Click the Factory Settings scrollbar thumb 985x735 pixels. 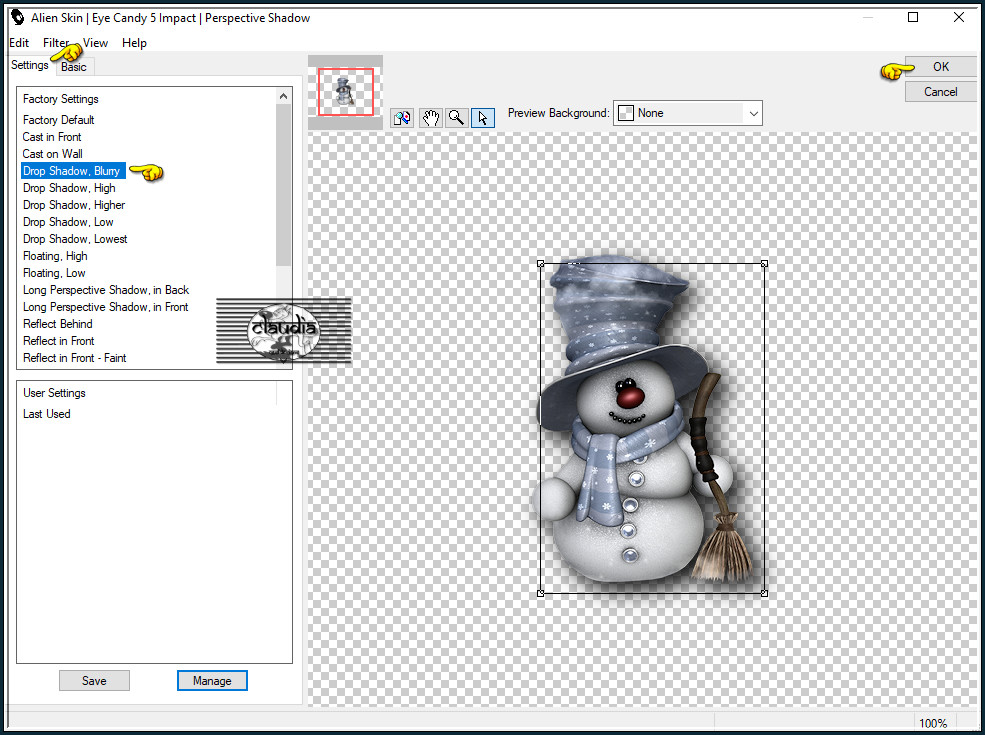pyautogui.click(x=283, y=185)
